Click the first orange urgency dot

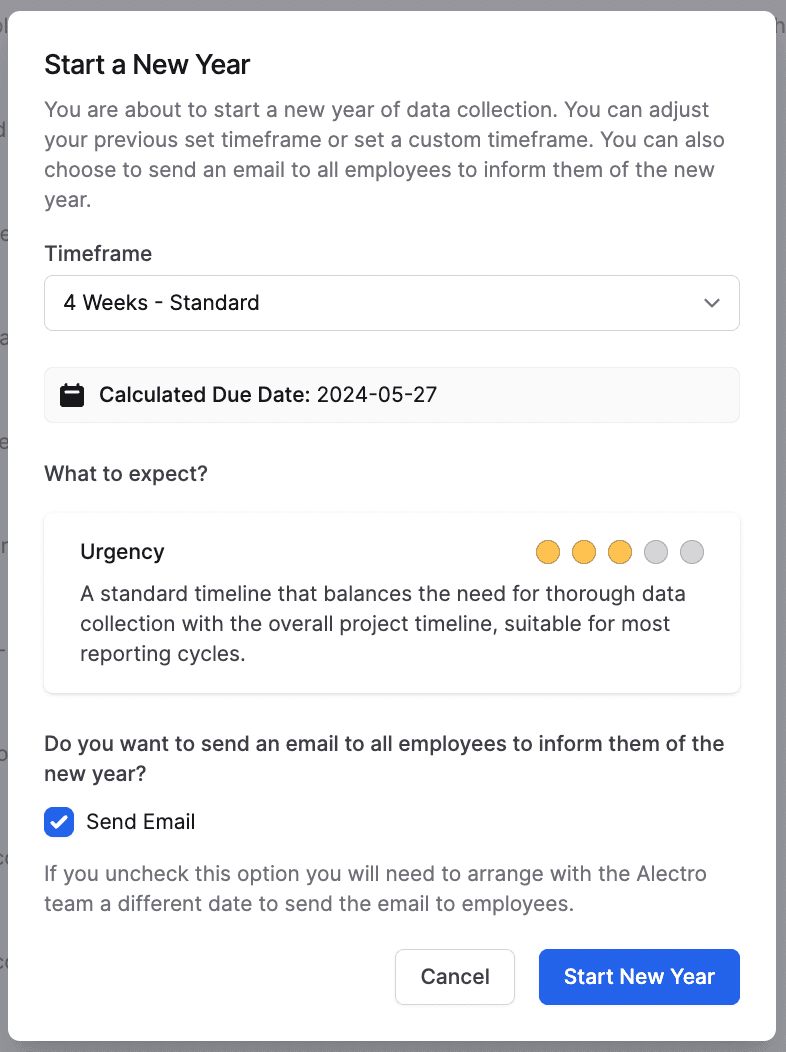tap(548, 552)
